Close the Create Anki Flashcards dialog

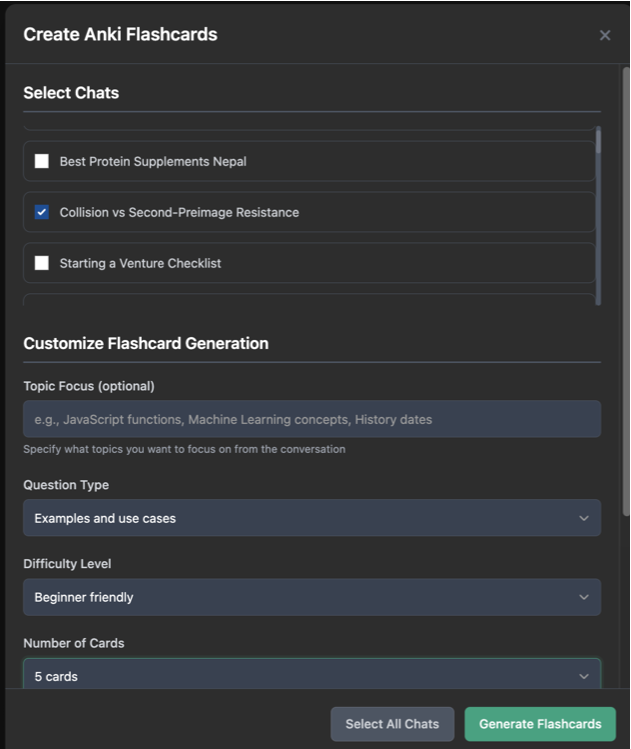(x=605, y=35)
